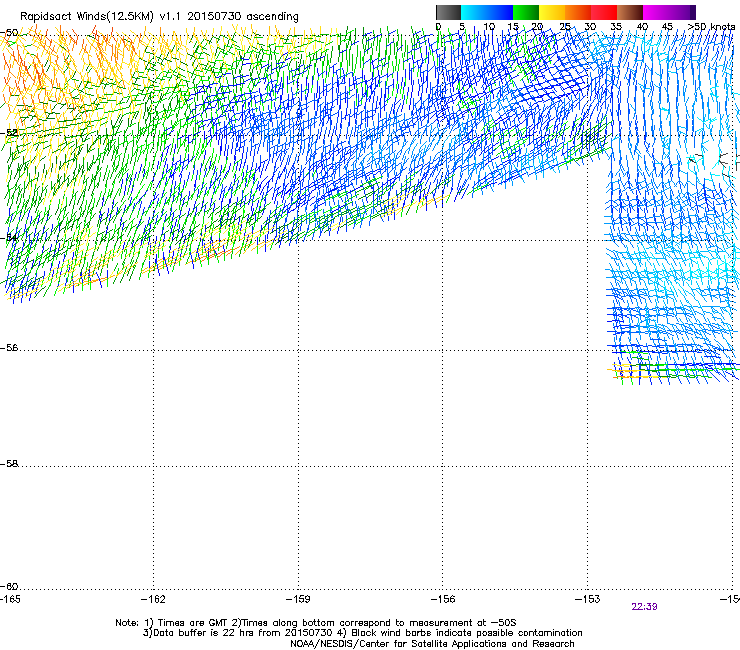Viewport: 740px width, 650px height.
Task: Click the magenta 40-45 knots legend swatch
Action: pyautogui.click(x=656, y=12)
